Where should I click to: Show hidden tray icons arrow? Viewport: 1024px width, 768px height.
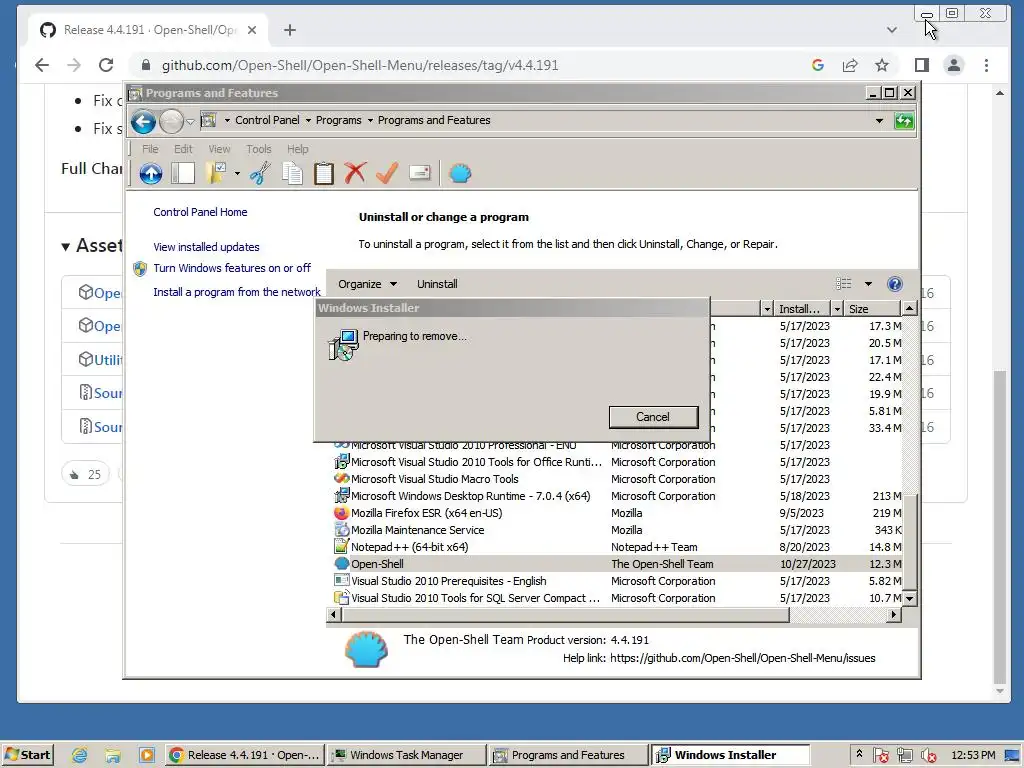[x=859, y=754]
